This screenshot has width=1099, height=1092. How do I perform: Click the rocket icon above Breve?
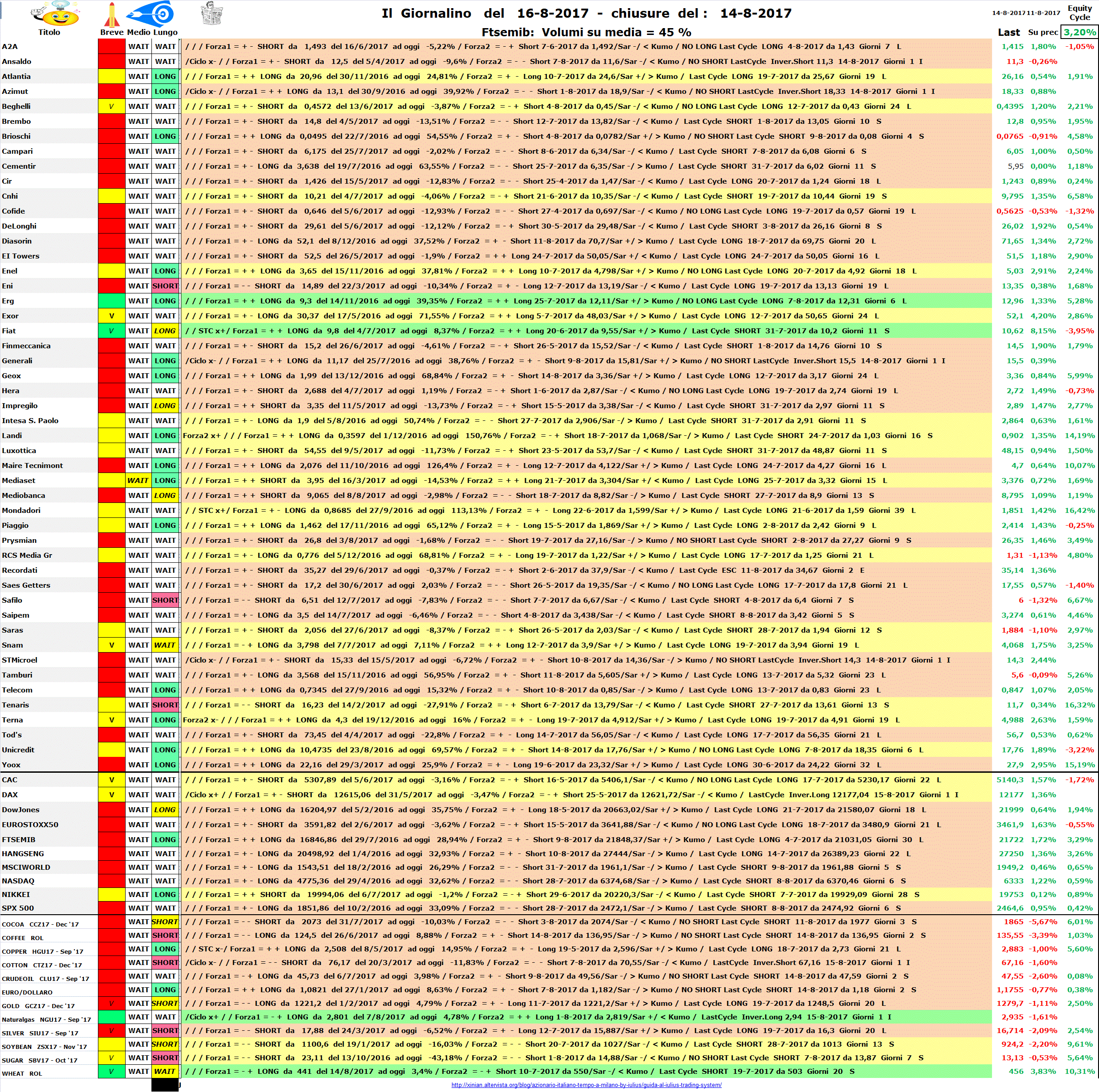pos(112,14)
